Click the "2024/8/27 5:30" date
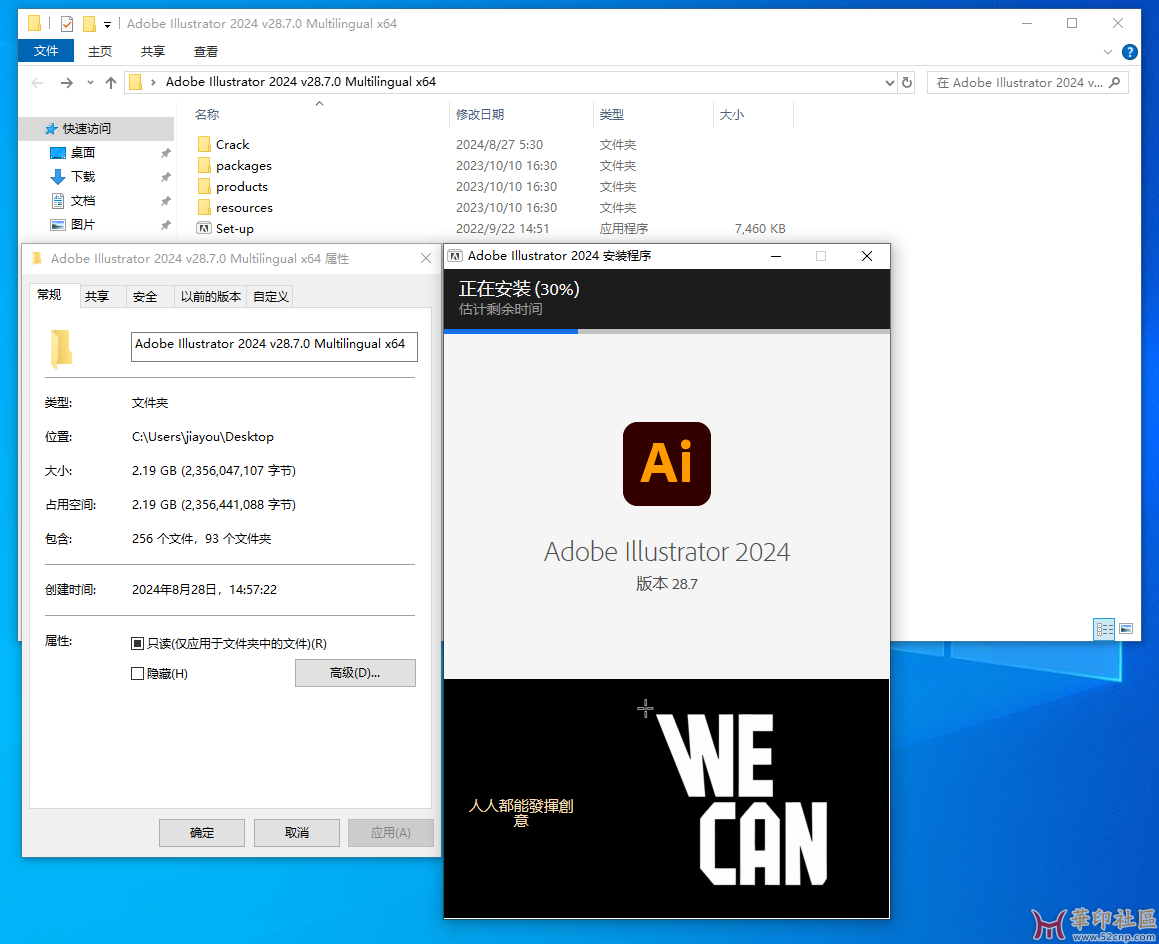Viewport: 1159px width, 944px height. click(x=500, y=144)
